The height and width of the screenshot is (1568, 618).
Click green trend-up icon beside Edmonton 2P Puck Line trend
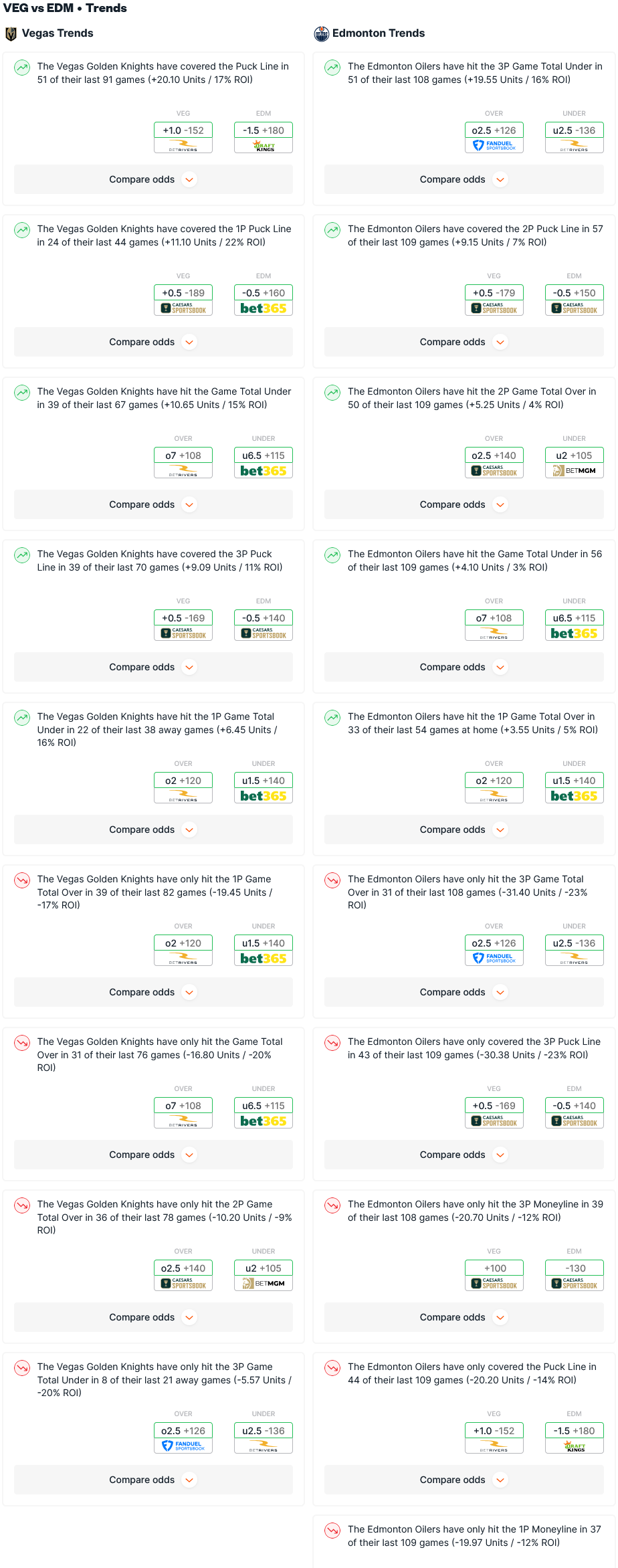pyautogui.click(x=332, y=231)
